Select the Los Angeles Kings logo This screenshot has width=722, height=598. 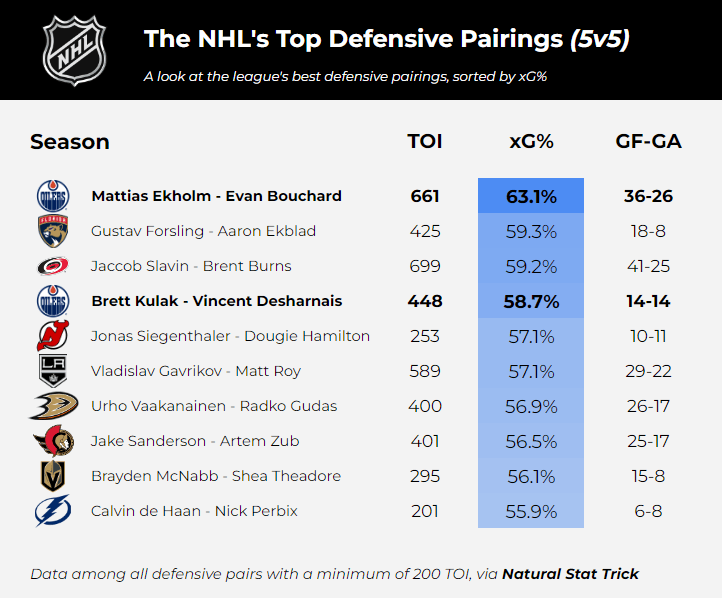tap(52, 371)
